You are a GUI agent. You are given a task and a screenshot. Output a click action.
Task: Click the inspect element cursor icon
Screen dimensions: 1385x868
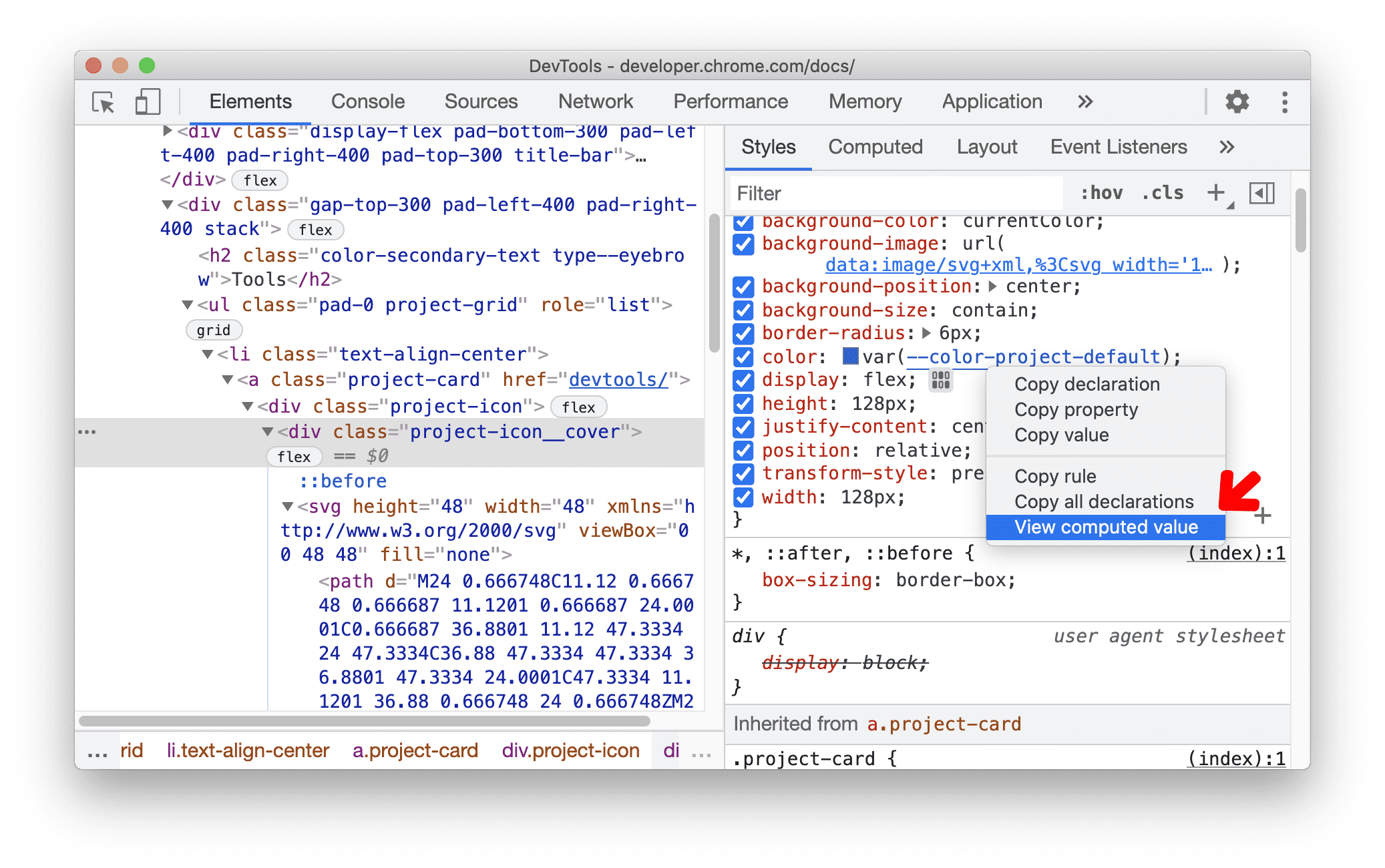[103, 102]
